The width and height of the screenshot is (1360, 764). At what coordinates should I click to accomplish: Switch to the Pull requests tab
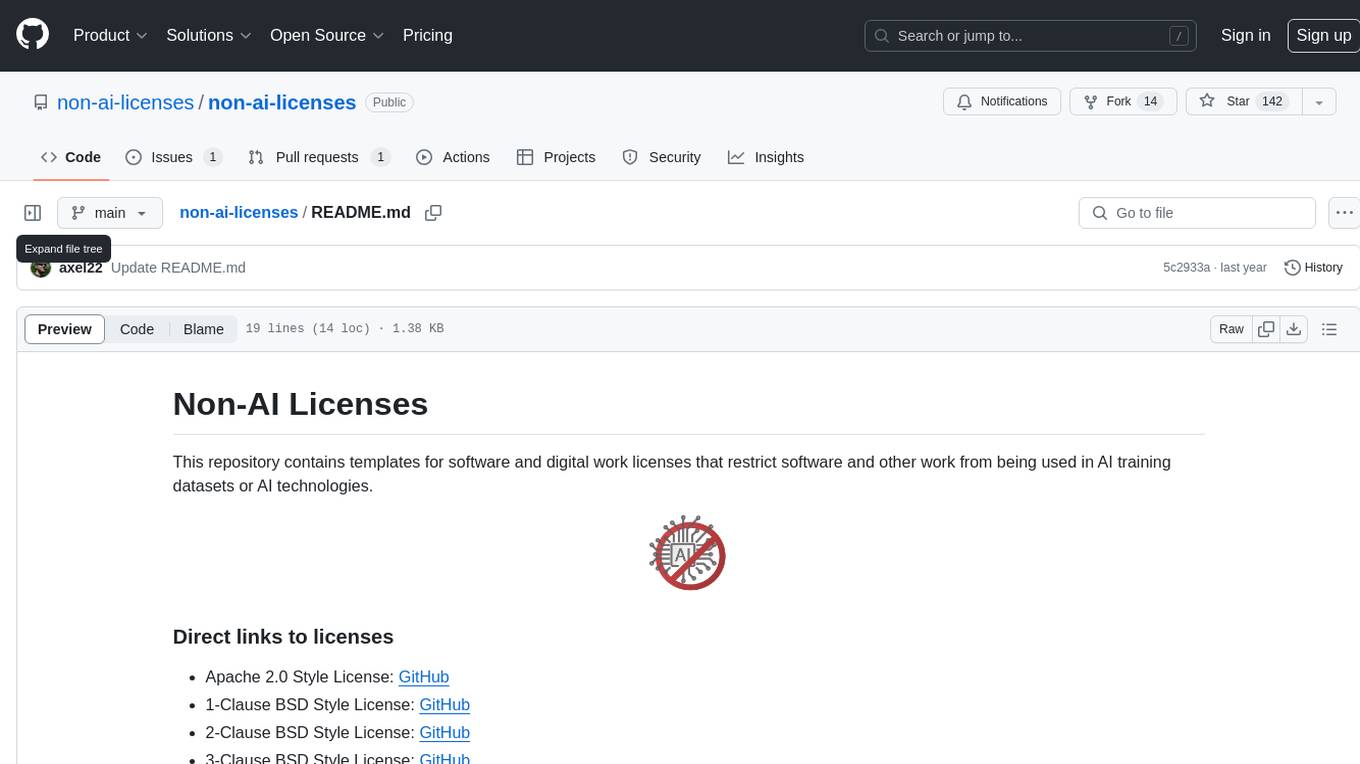[318, 157]
